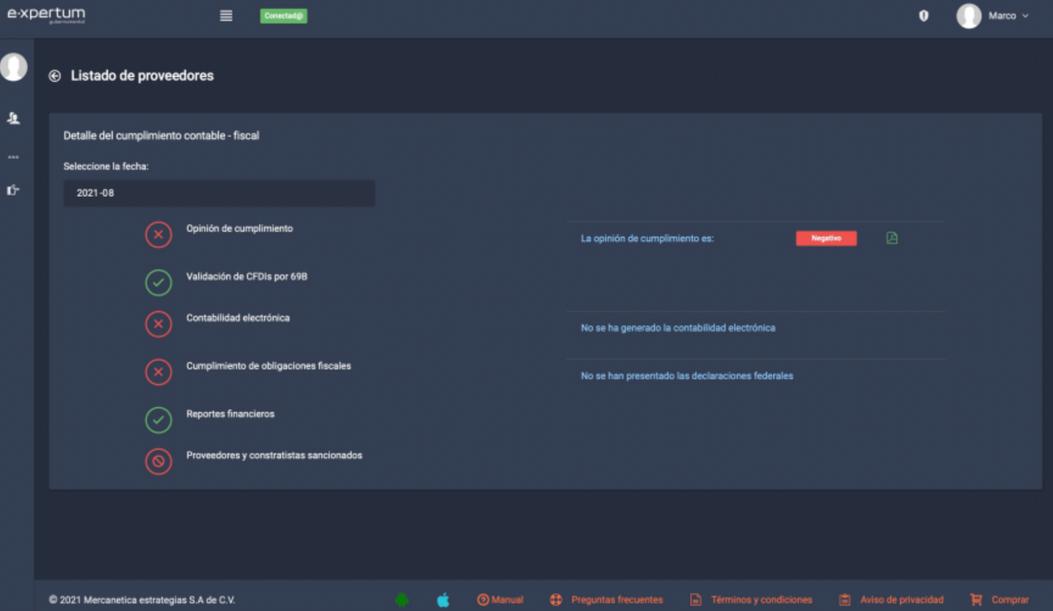
Task: Click the notification icon beside the user avatar
Action: coord(923,15)
